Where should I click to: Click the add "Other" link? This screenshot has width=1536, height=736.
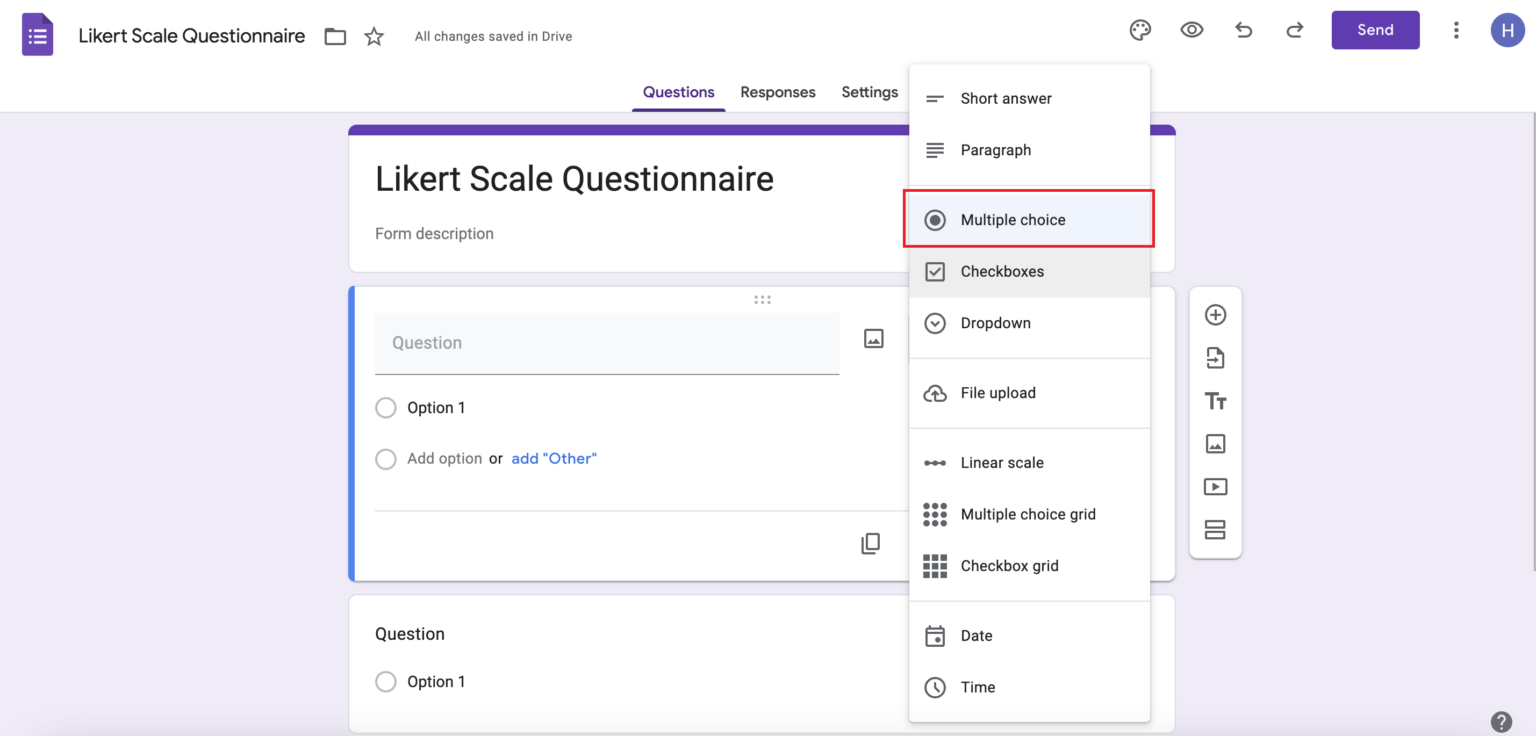click(x=554, y=459)
